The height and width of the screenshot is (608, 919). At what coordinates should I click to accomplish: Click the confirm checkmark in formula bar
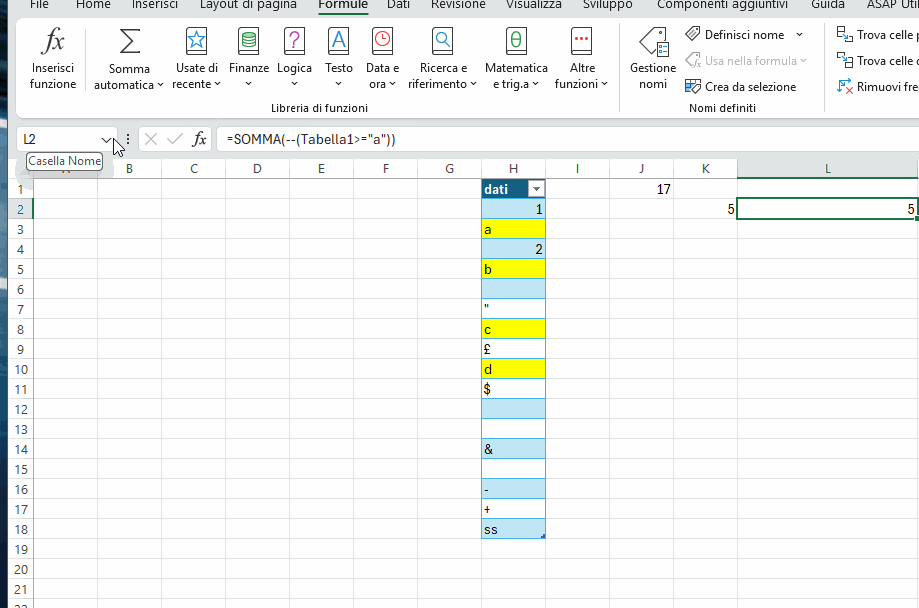point(175,139)
